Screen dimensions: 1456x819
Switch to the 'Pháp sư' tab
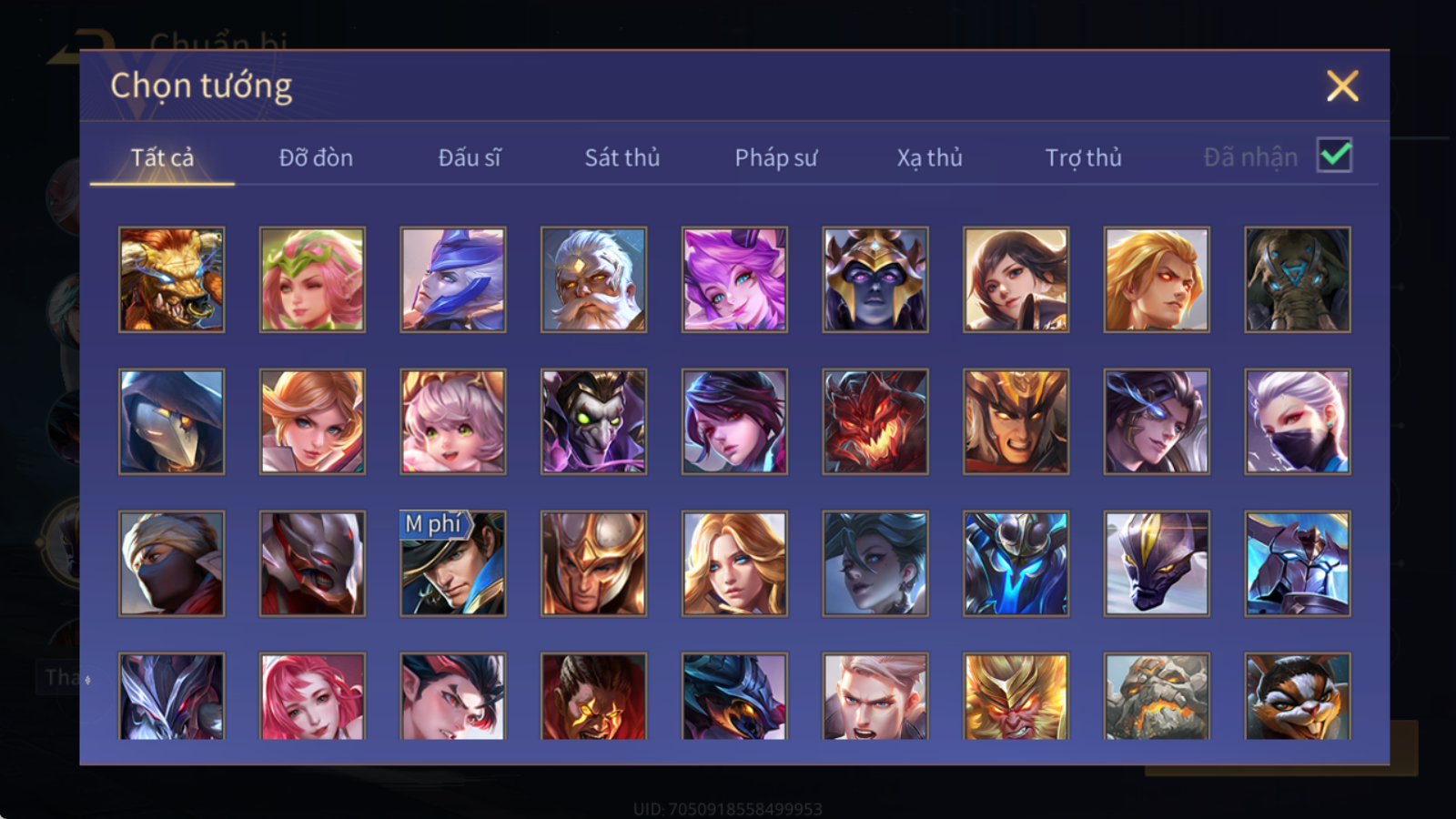(x=776, y=157)
